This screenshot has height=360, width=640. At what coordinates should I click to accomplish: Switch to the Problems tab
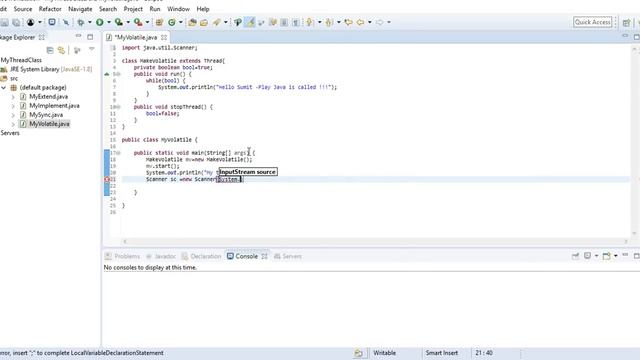pyautogui.click(x=122, y=256)
